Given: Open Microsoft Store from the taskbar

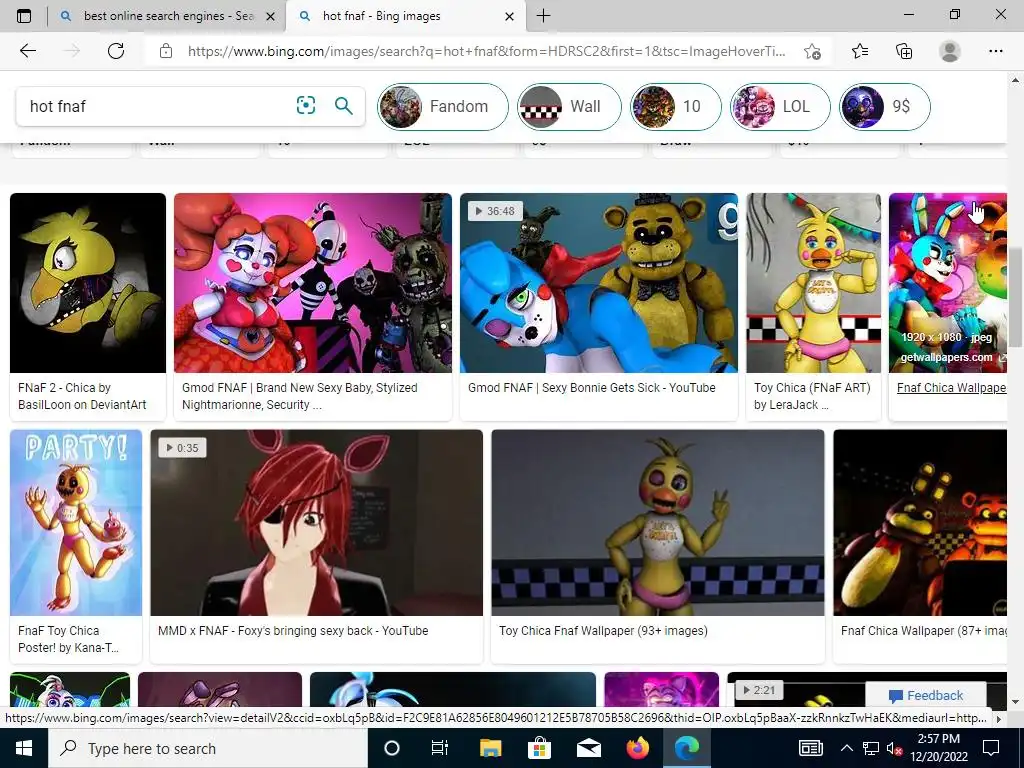Looking at the screenshot, I should tap(539, 748).
